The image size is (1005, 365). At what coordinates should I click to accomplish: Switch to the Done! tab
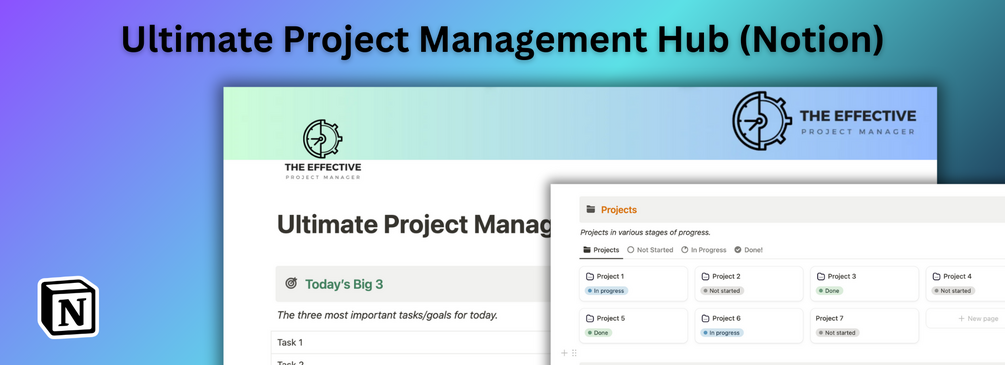[x=748, y=250]
